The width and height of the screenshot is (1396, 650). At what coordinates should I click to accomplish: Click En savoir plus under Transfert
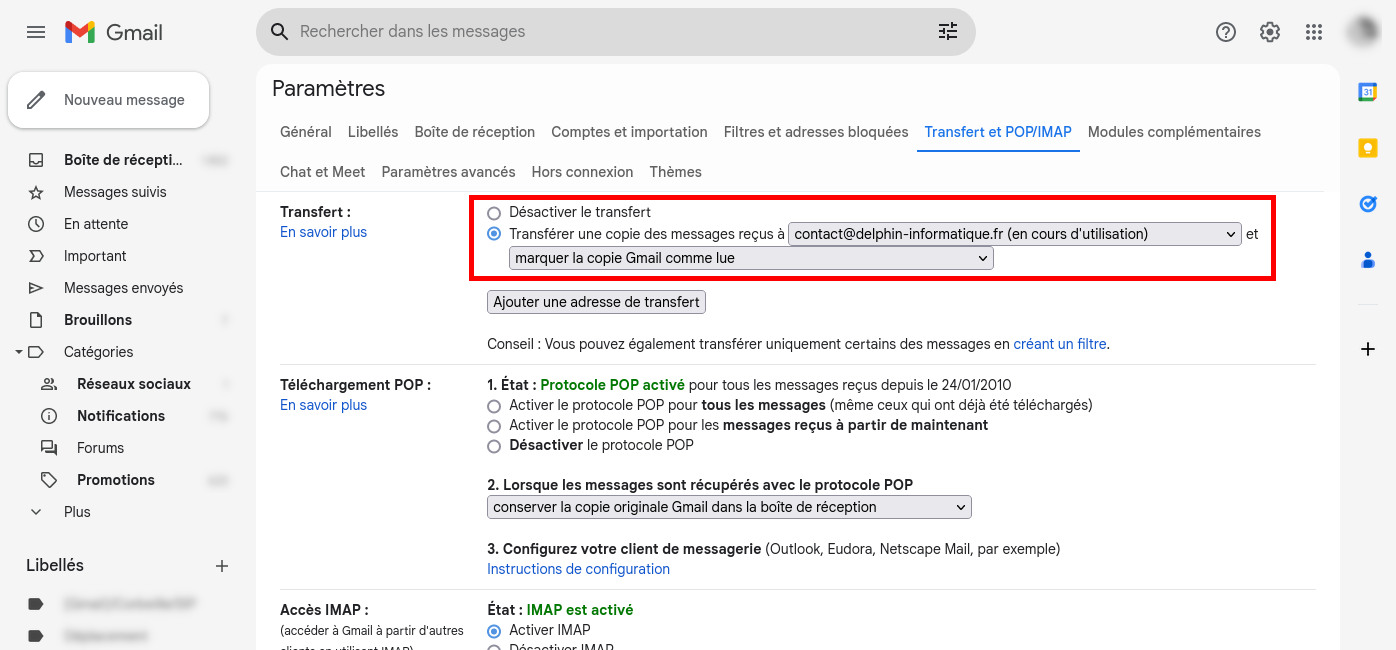pyautogui.click(x=323, y=232)
